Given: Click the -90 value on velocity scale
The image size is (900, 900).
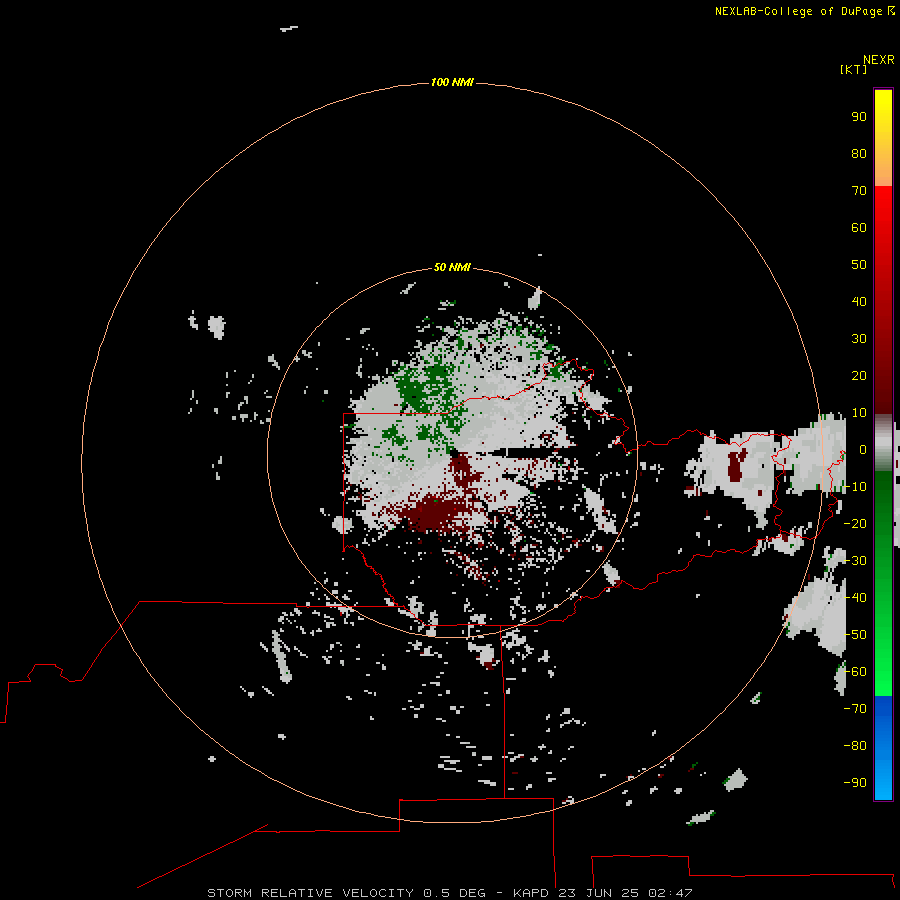Looking at the screenshot, I should point(855,783).
